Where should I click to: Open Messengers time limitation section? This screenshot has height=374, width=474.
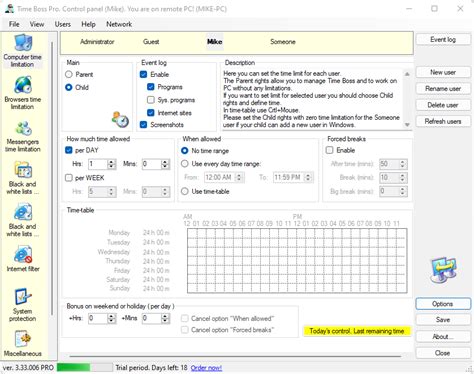23,136
